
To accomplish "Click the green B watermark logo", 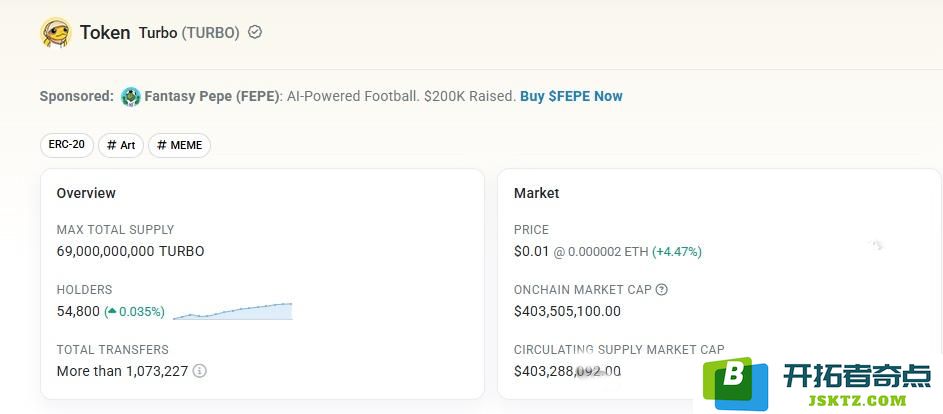I will (736, 383).
